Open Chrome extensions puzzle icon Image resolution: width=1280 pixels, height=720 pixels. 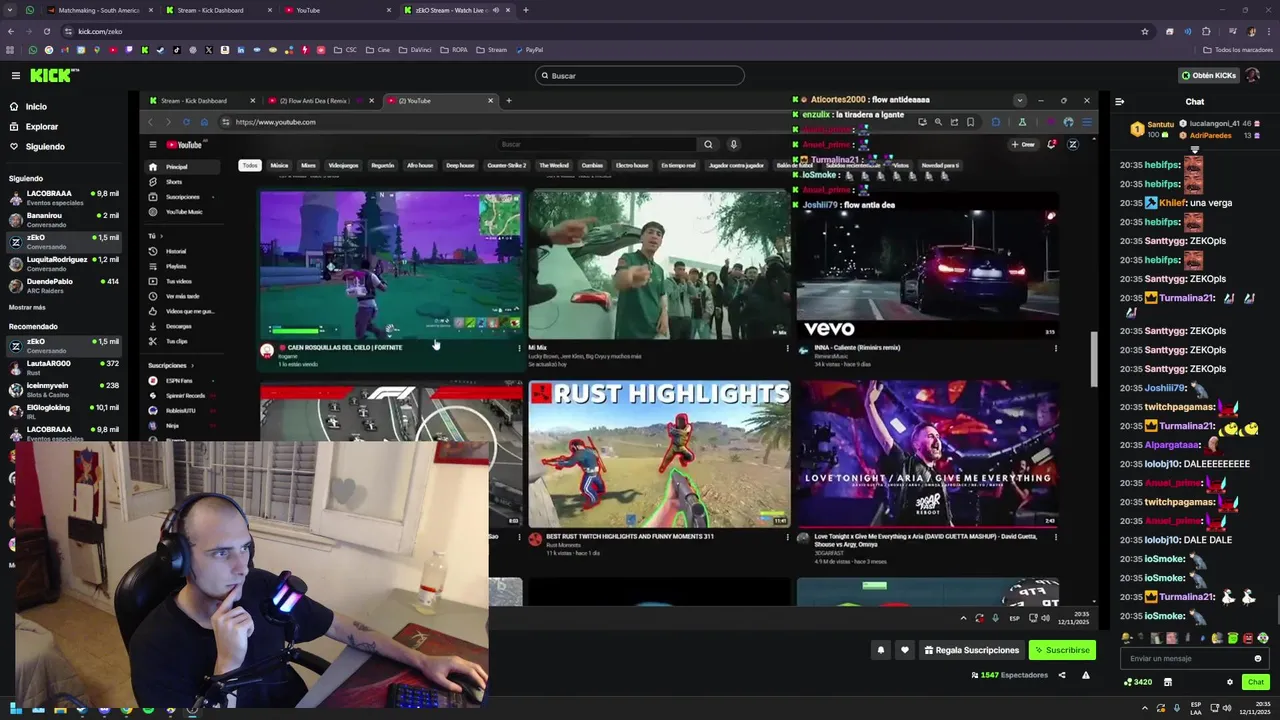point(1206,31)
